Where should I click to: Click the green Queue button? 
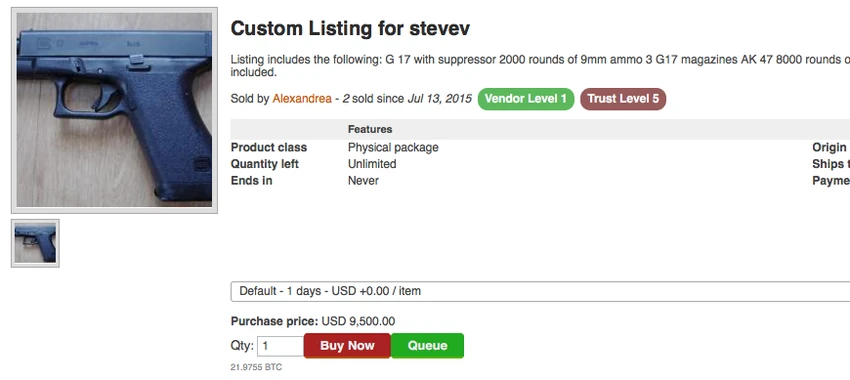point(427,346)
